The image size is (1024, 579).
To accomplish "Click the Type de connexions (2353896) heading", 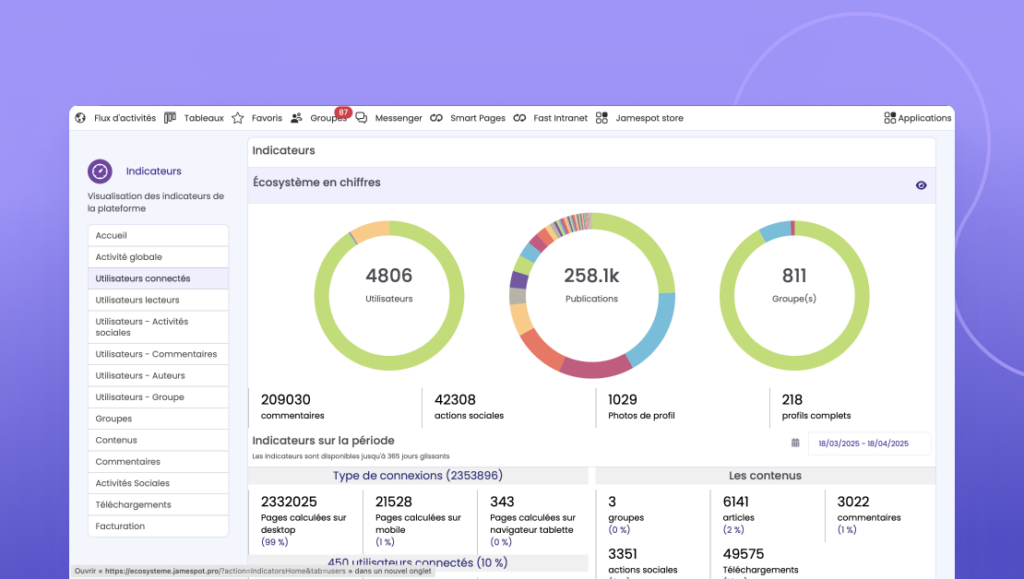I will pyautogui.click(x=418, y=475).
